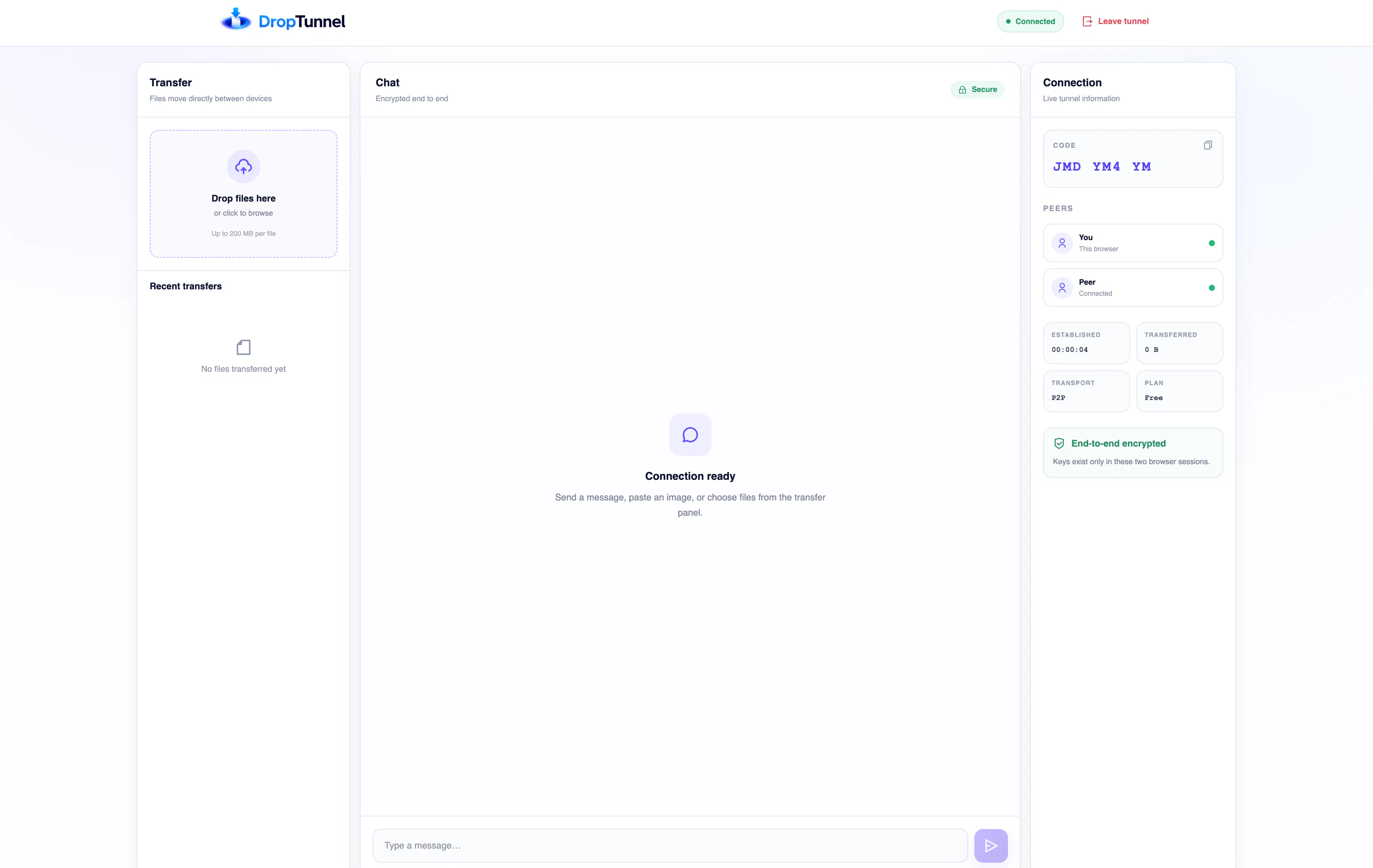Click the tunnel code JMD YM4 YM

pos(1102,166)
